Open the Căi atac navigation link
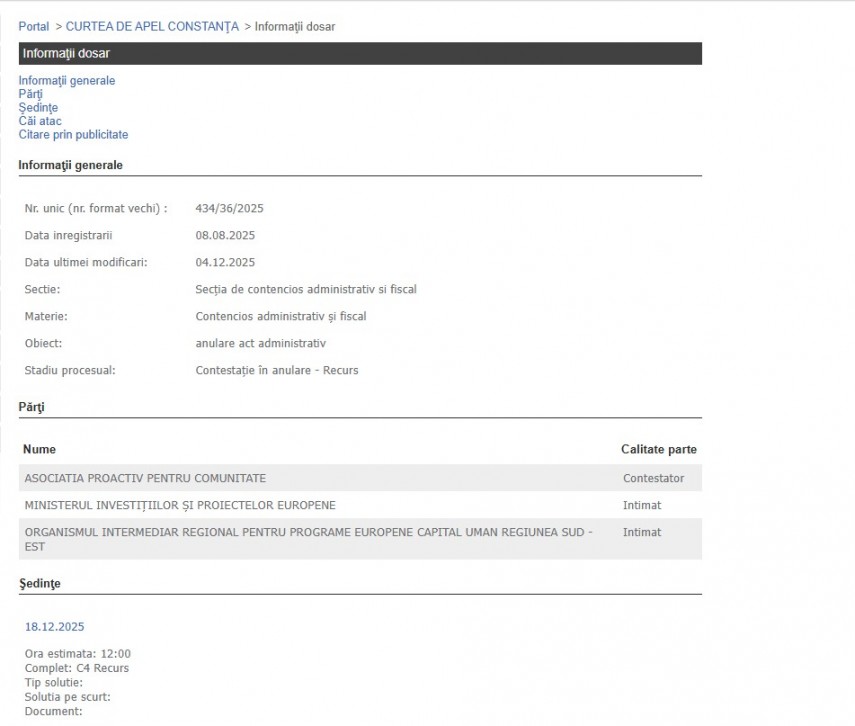 pyautogui.click(x=40, y=121)
